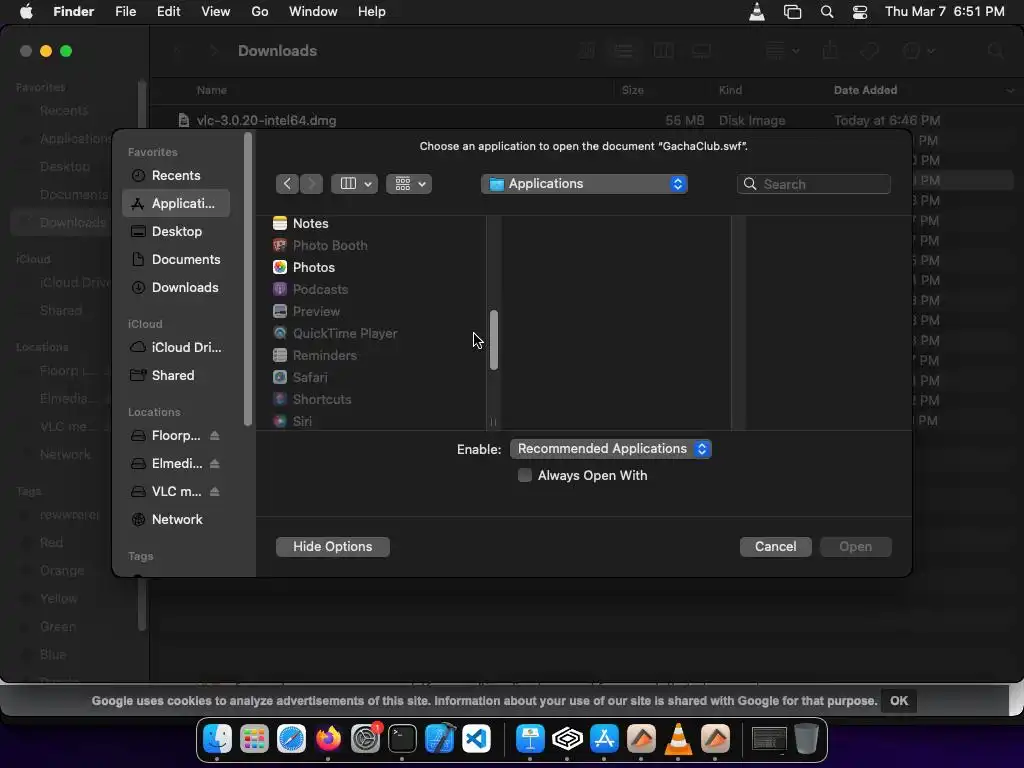
Task: Open Launchpad from the Dock
Action: tap(254, 739)
